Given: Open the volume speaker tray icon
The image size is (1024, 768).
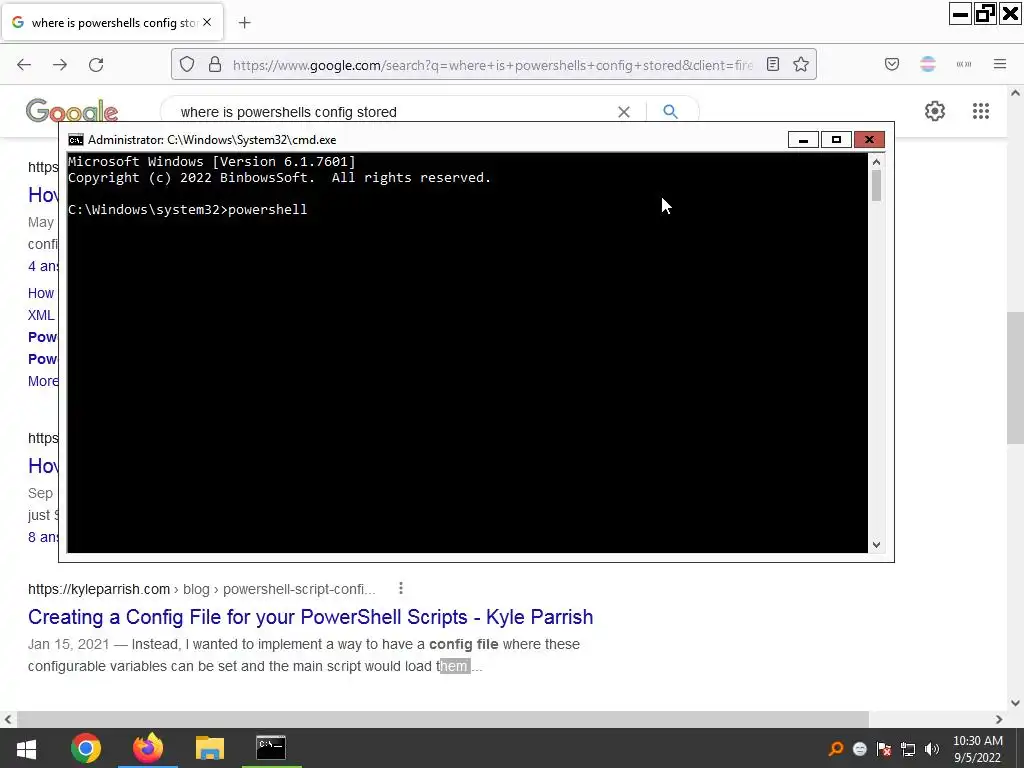Looking at the screenshot, I should [x=932, y=749].
